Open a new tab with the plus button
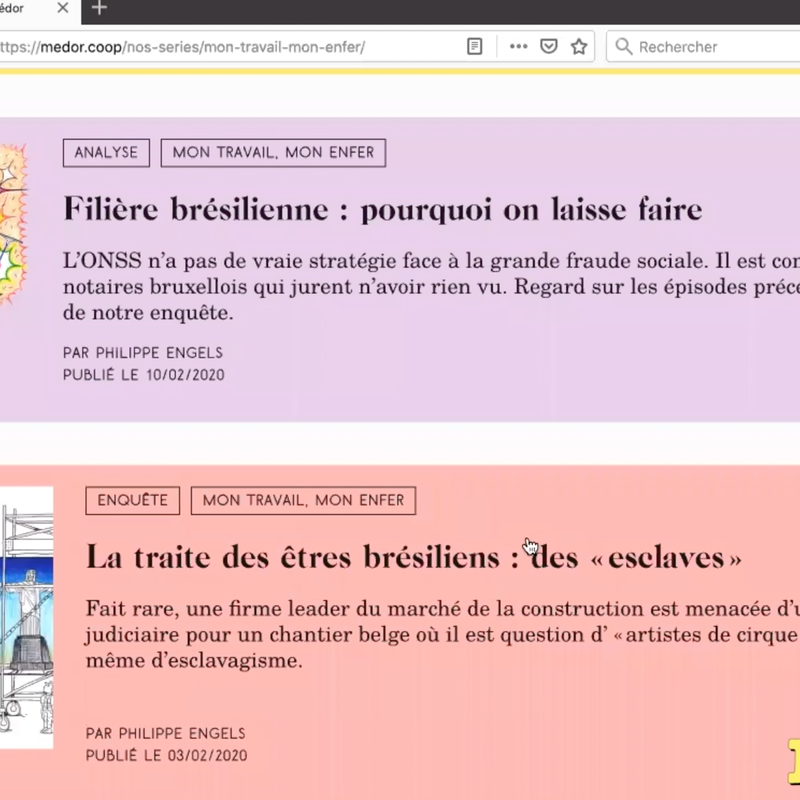The width and height of the screenshot is (800, 800). (99, 9)
